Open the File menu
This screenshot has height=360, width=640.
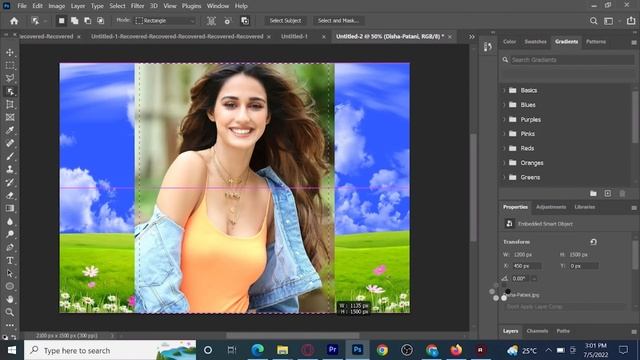pos(22,6)
